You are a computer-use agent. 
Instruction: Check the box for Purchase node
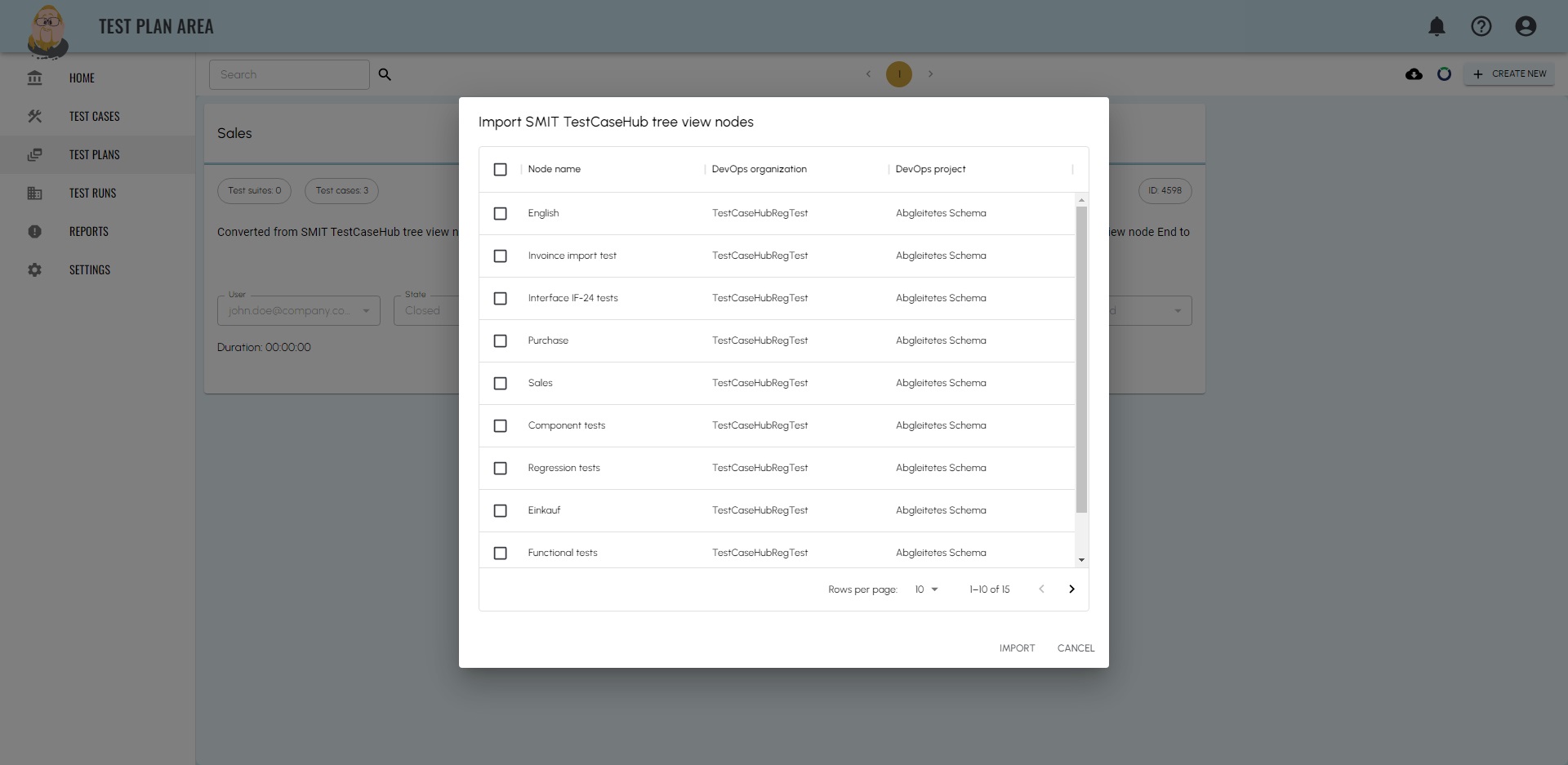[x=501, y=341]
